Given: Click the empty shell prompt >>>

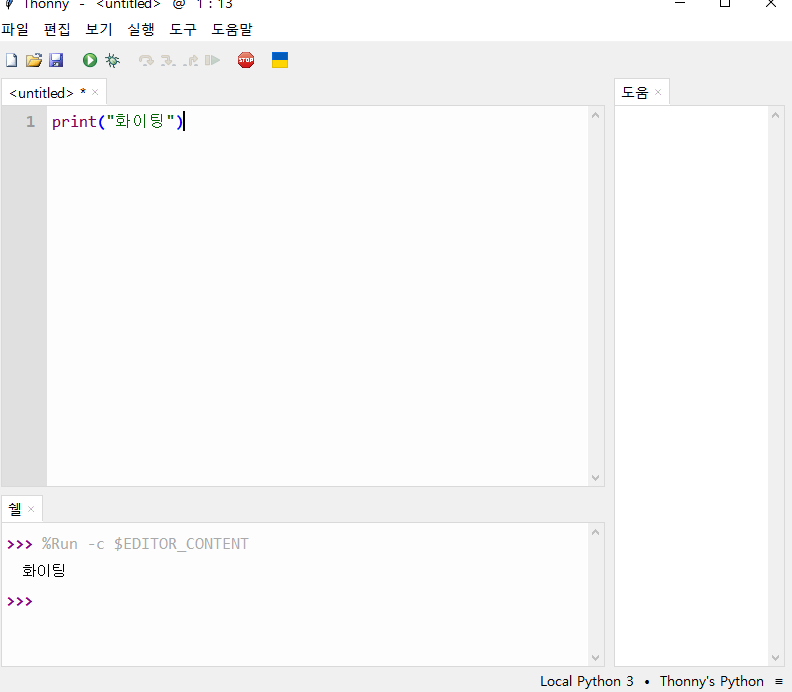Looking at the screenshot, I should click(20, 601).
